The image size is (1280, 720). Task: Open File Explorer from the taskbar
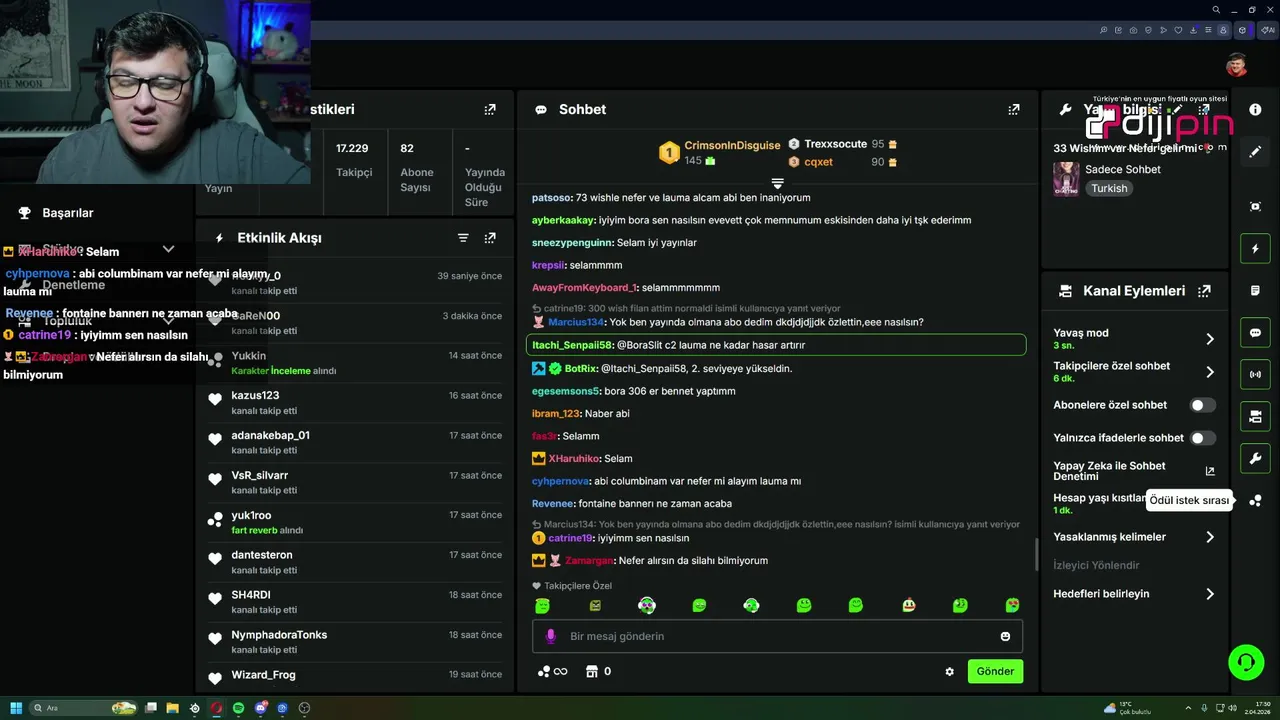172,708
